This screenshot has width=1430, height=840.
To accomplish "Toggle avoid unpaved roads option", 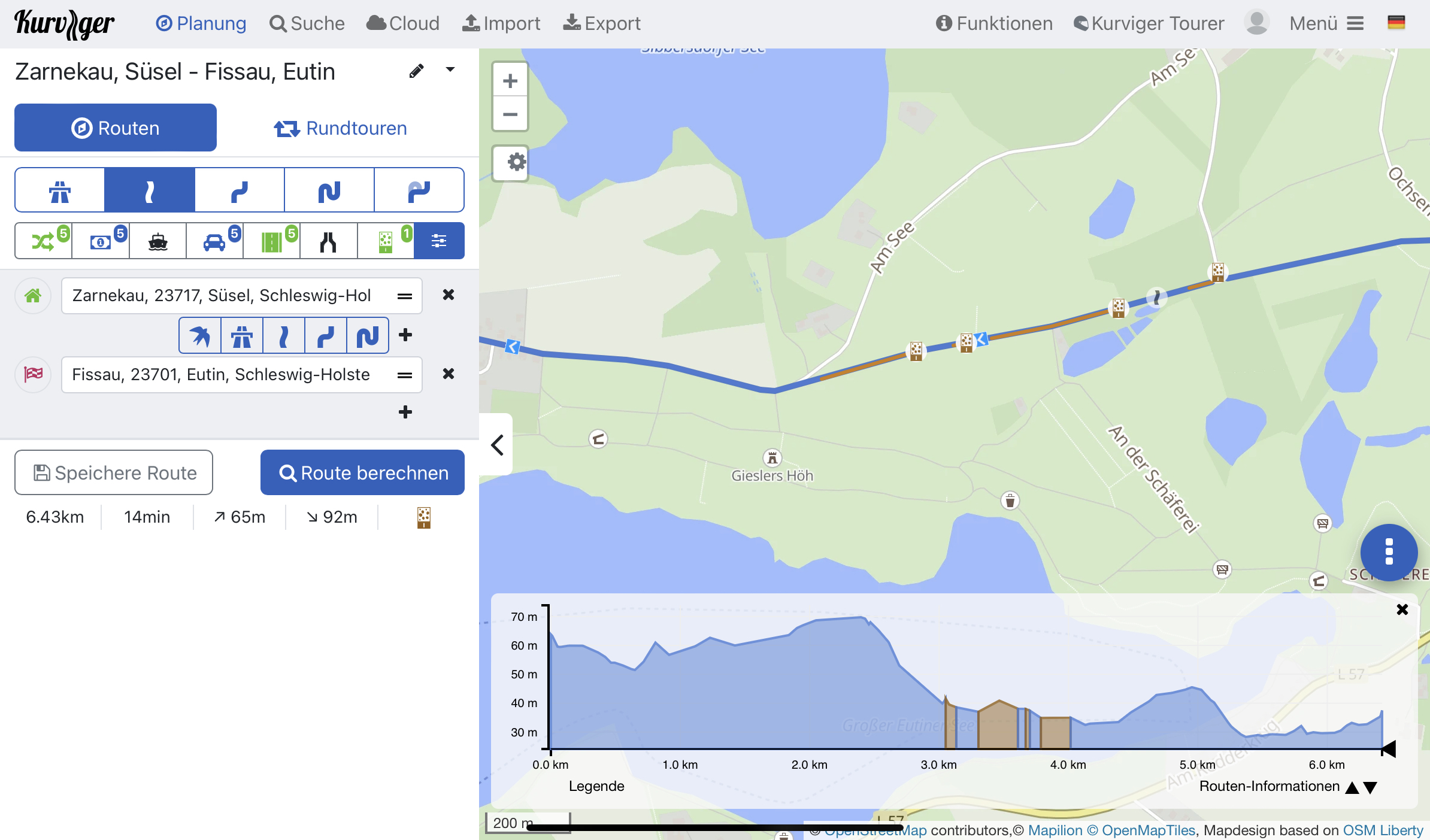I will (x=386, y=241).
